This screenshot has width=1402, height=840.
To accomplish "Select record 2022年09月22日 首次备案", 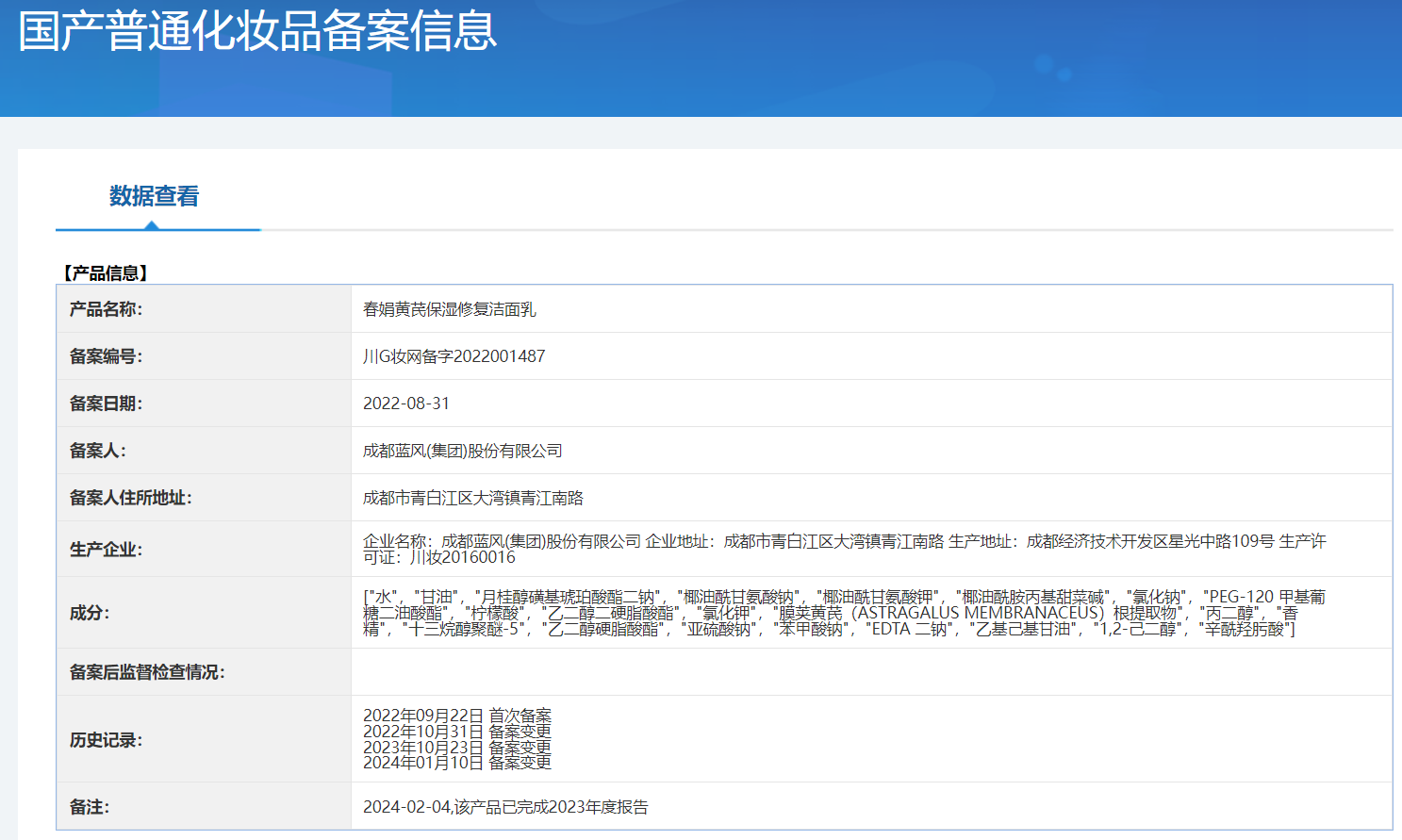I will point(457,716).
